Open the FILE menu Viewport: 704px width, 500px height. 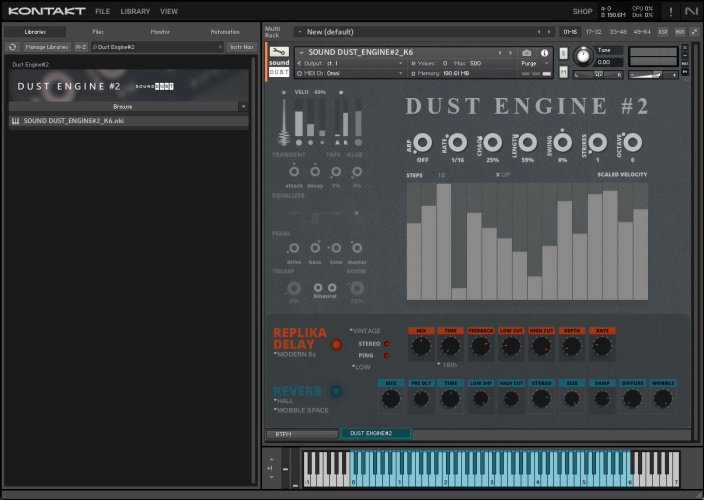(103, 11)
